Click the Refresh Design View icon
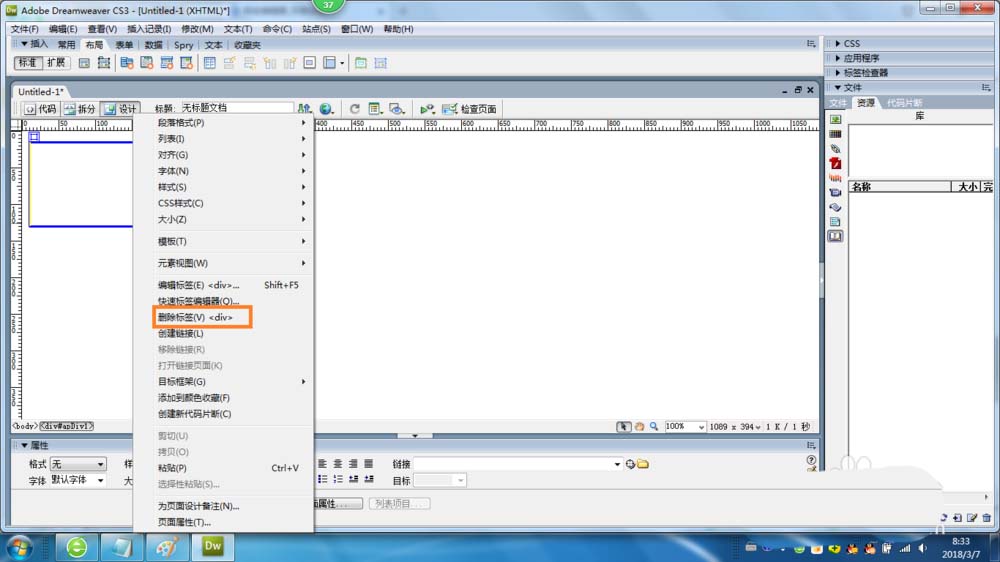 354,109
